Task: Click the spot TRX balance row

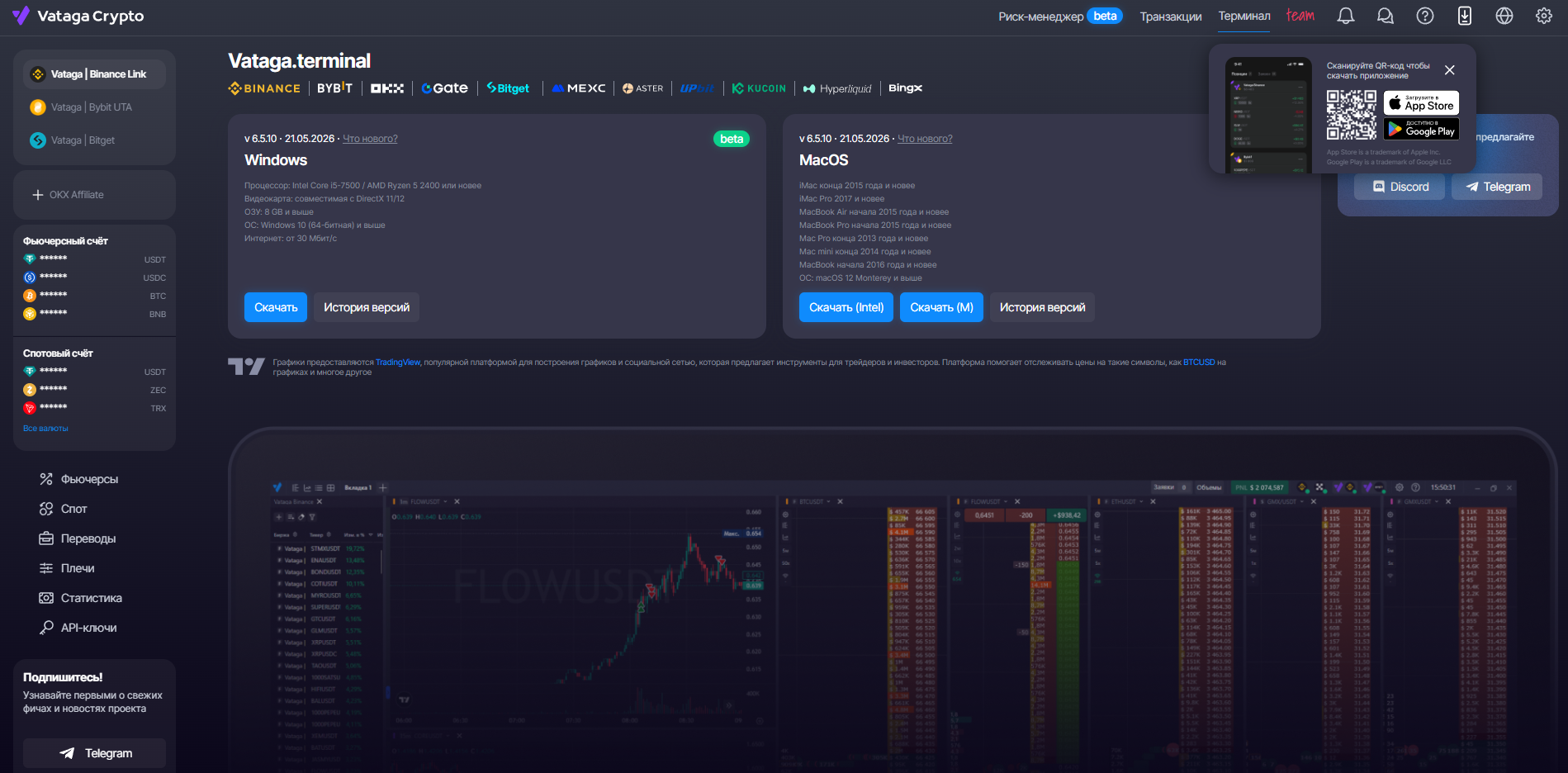Action: pyautogui.click(x=94, y=408)
